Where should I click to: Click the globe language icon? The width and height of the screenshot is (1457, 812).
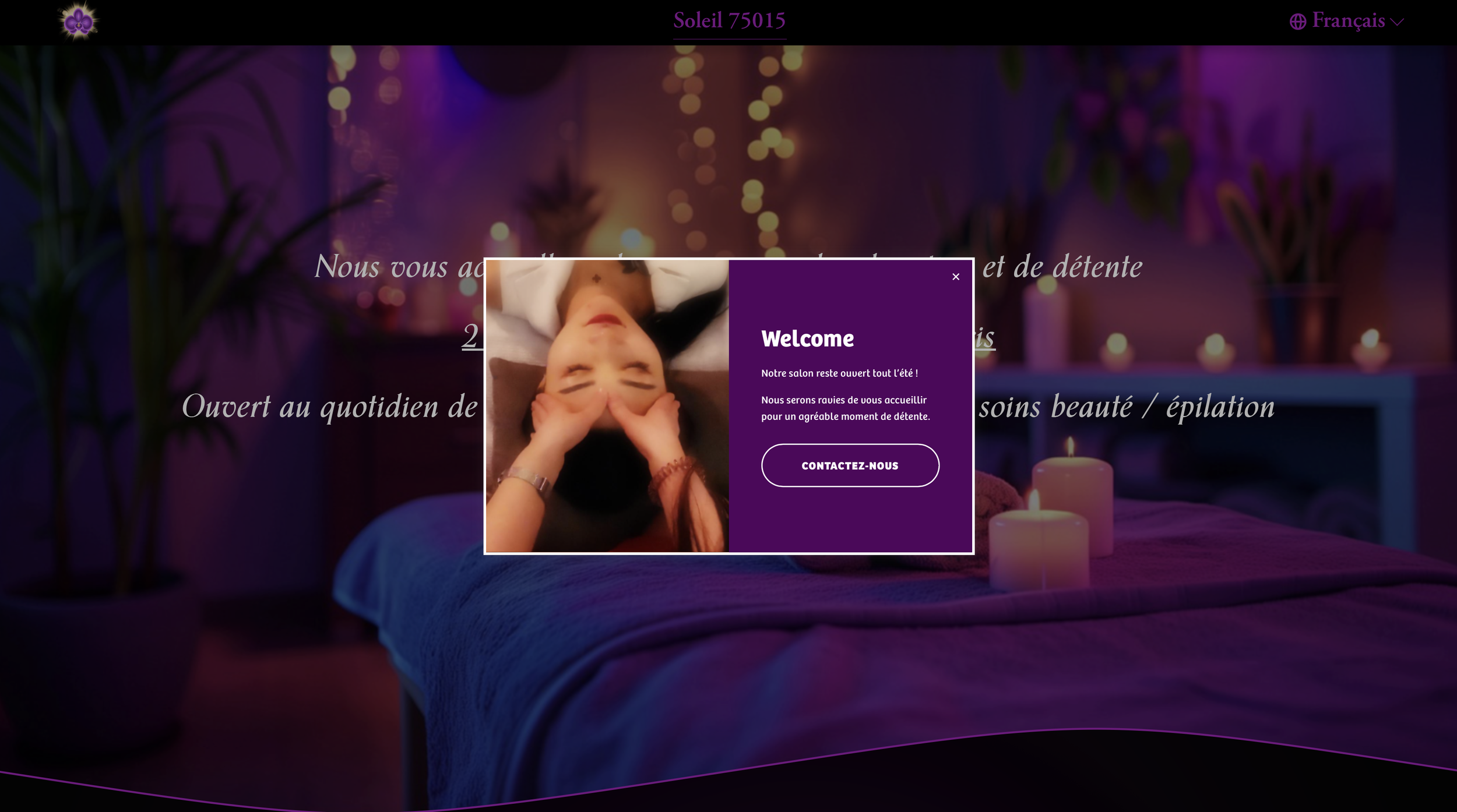(x=1297, y=22)
